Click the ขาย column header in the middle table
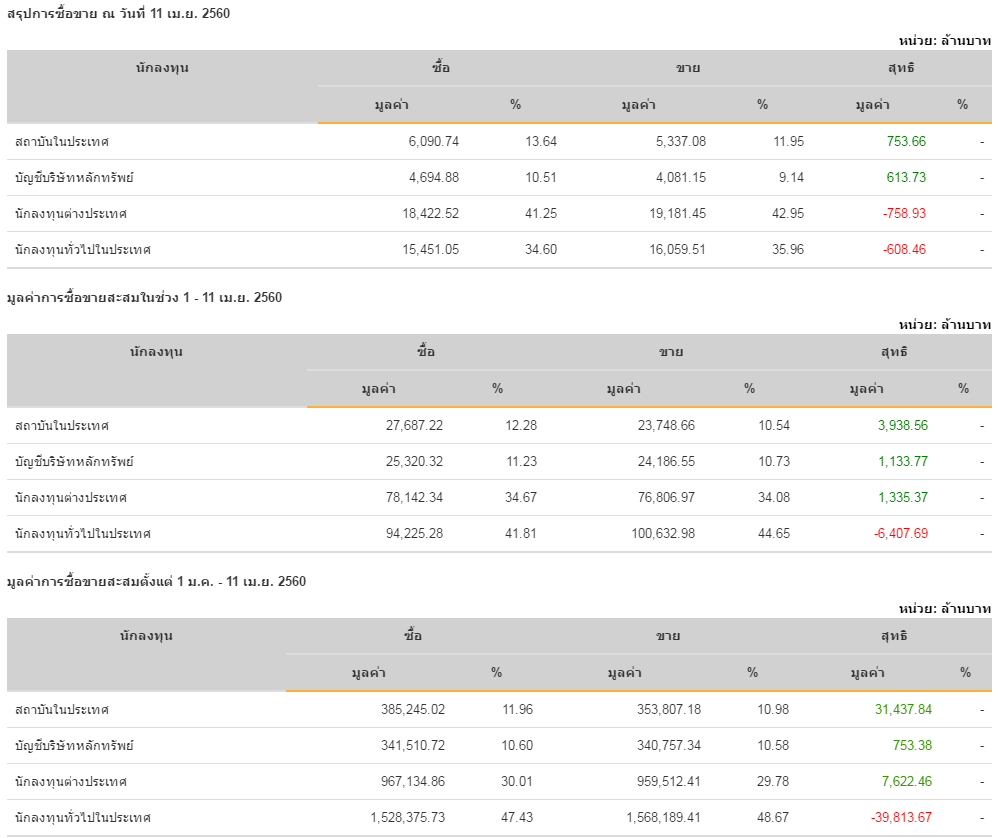This screenshot has width=998, height=838. [671, 352]
